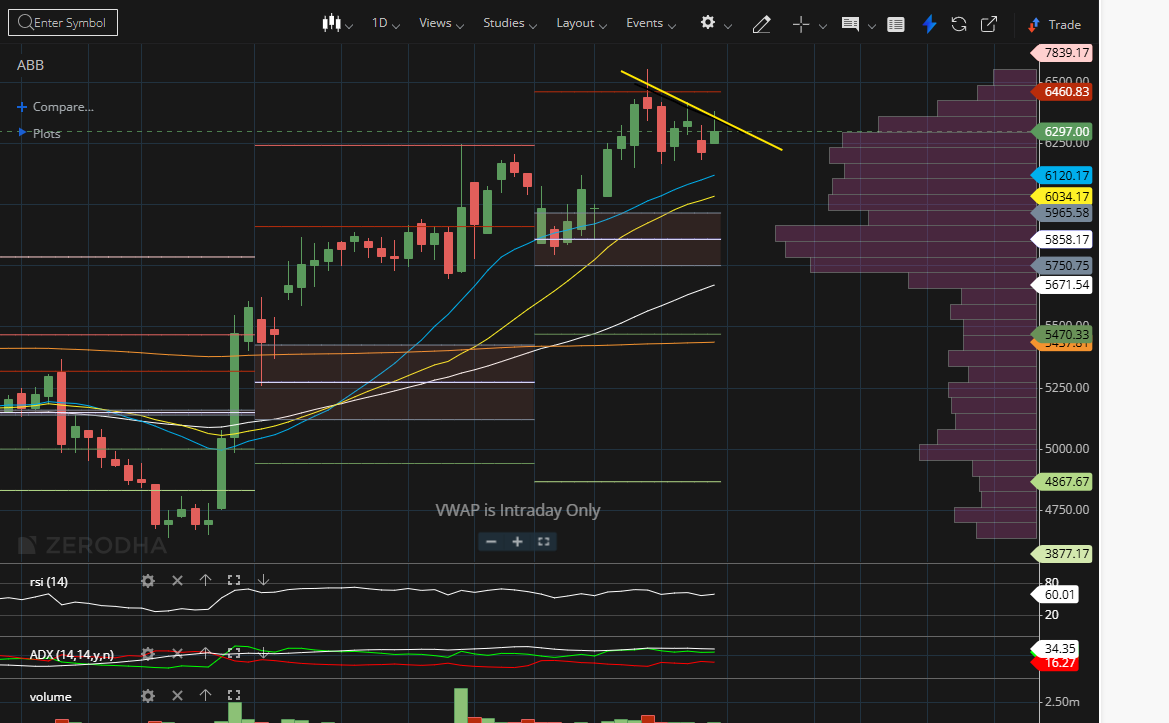Click the rsi value 60.01 label

point(1056,594)
